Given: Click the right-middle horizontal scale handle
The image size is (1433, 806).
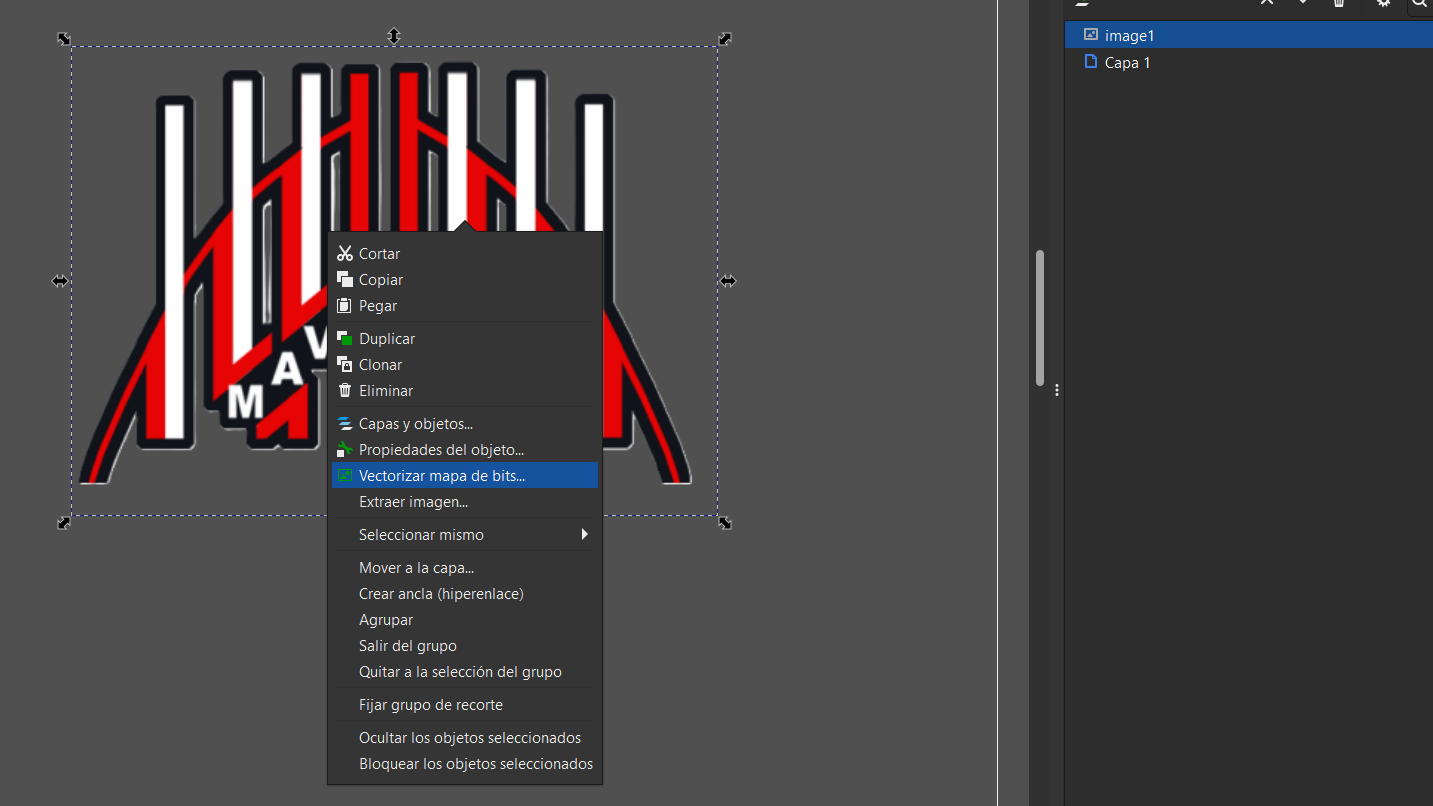Looking at the screenshot, I should pos(728,281).
